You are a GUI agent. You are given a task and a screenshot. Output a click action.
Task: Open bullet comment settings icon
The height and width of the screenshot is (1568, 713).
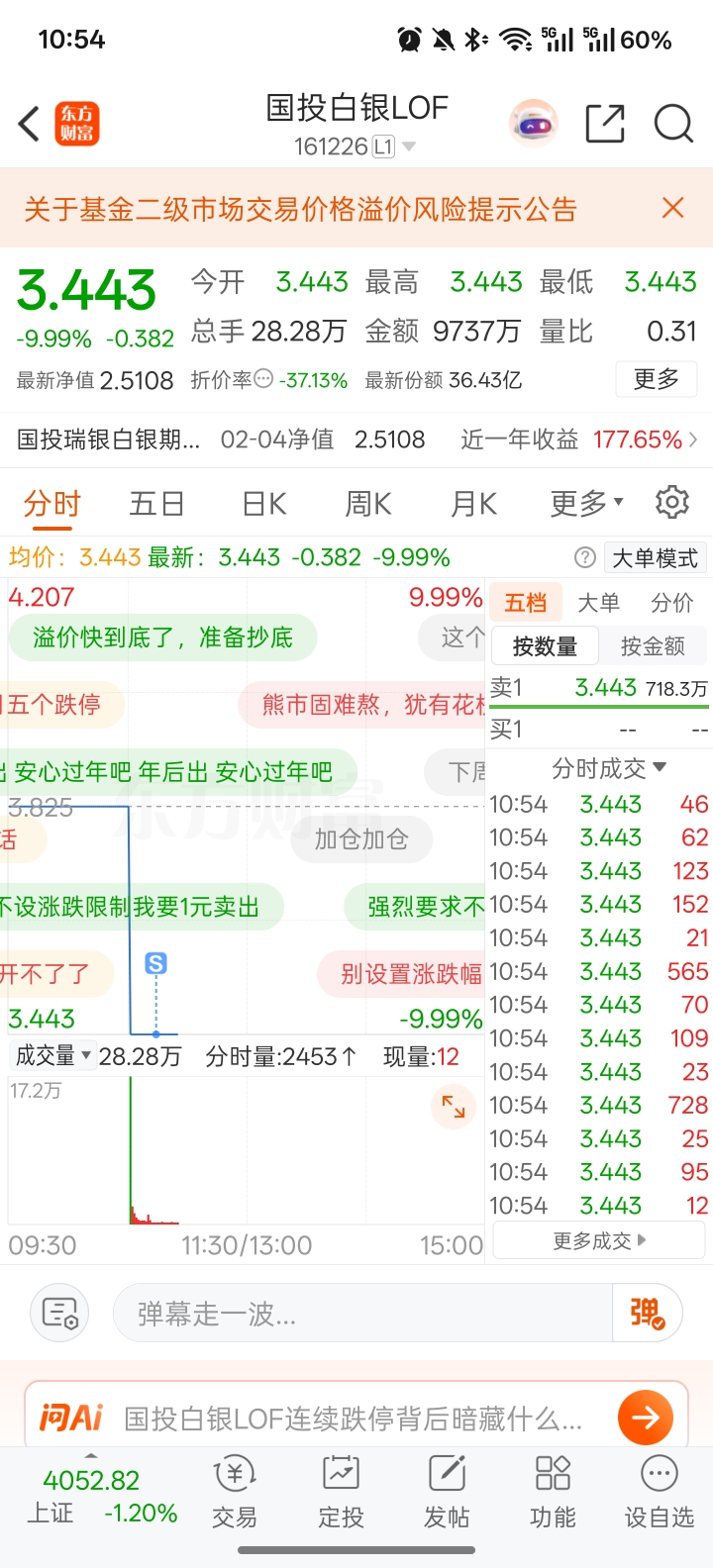60,1314
